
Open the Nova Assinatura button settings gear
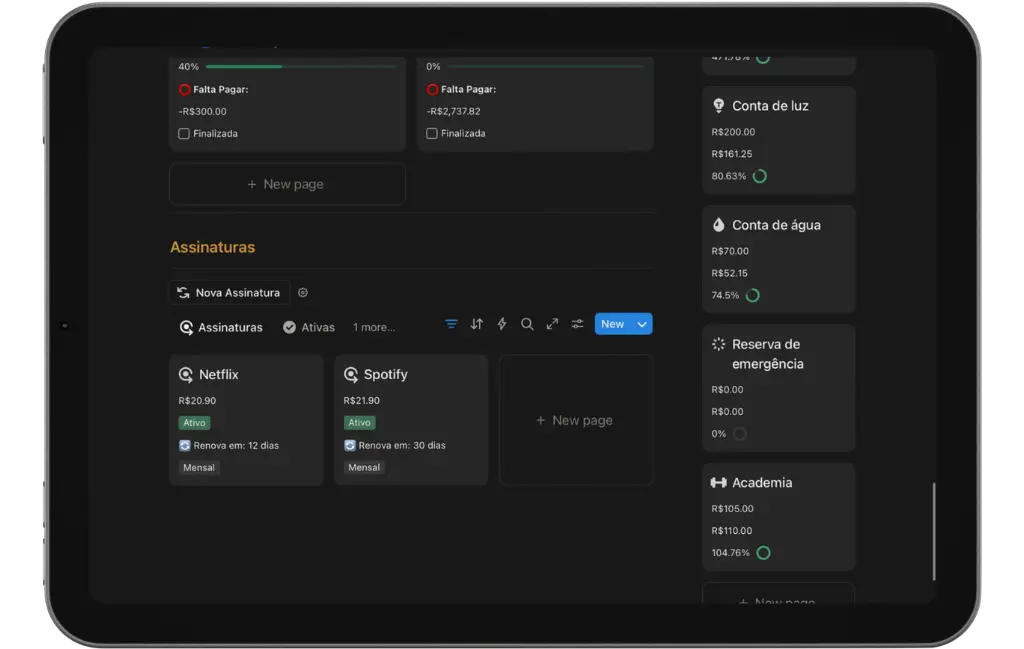(303, 293)
